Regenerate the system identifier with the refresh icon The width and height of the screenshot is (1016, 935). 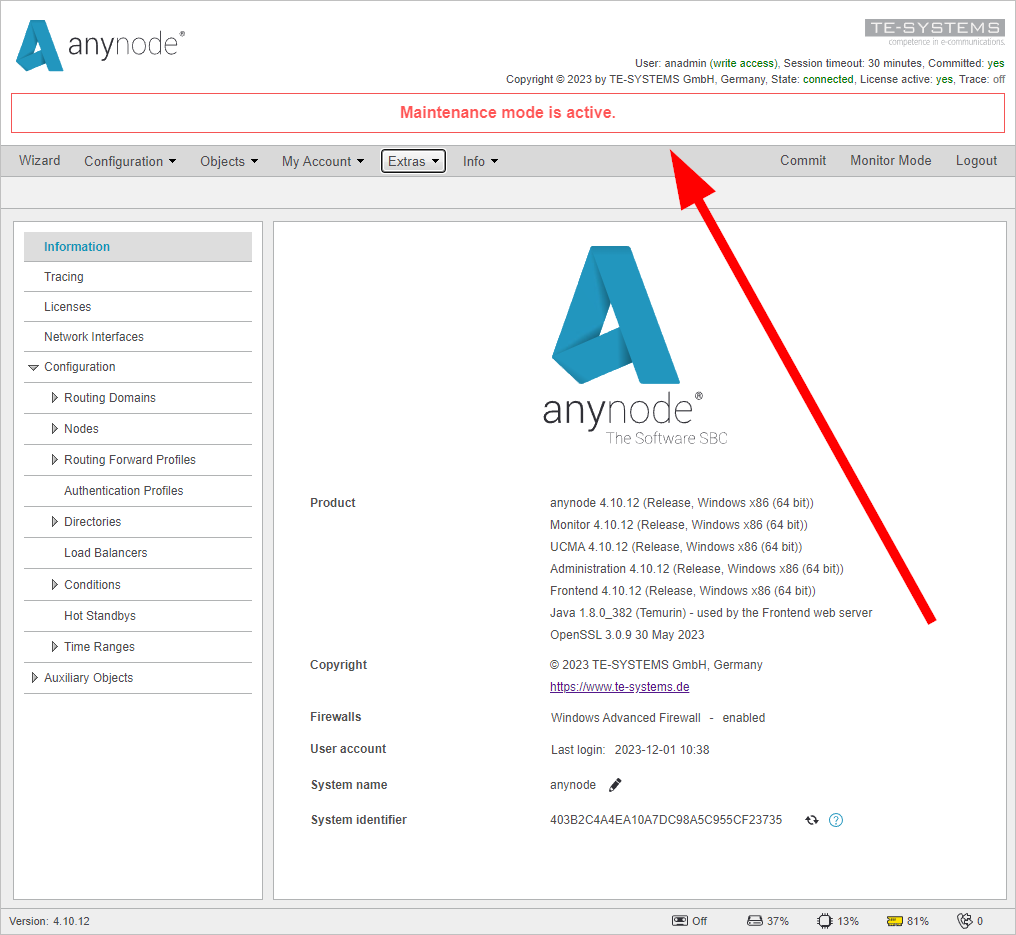point(811,819)
